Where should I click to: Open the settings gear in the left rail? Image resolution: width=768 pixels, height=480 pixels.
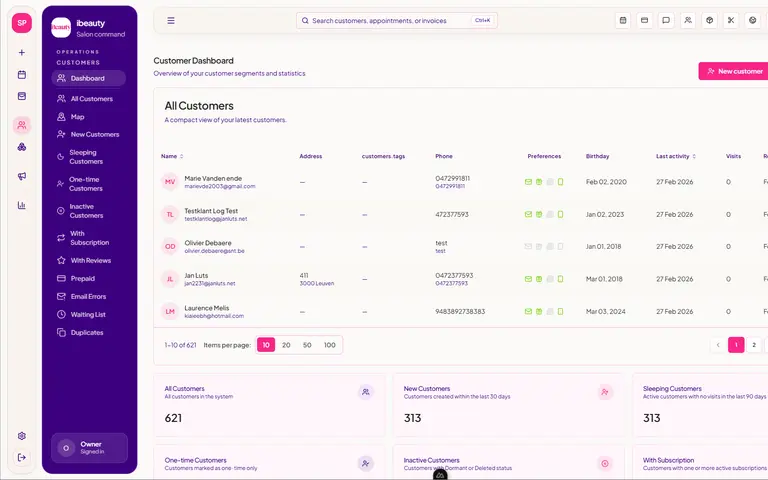22,436
